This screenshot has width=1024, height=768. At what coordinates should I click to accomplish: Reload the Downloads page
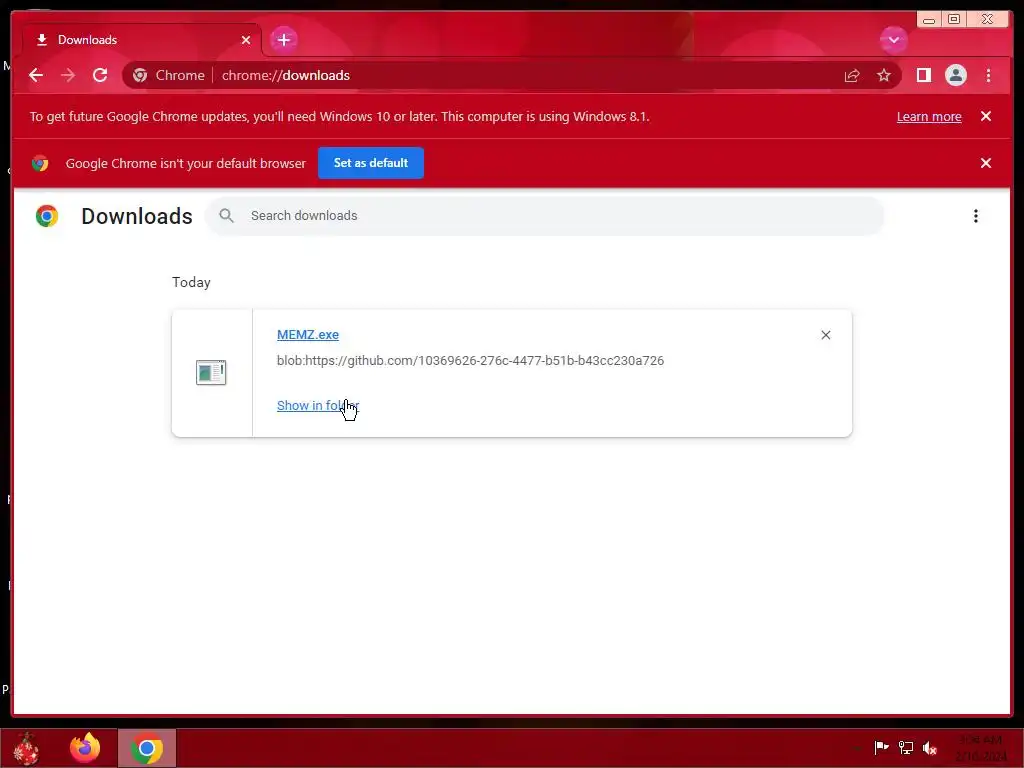pos(100,75)
